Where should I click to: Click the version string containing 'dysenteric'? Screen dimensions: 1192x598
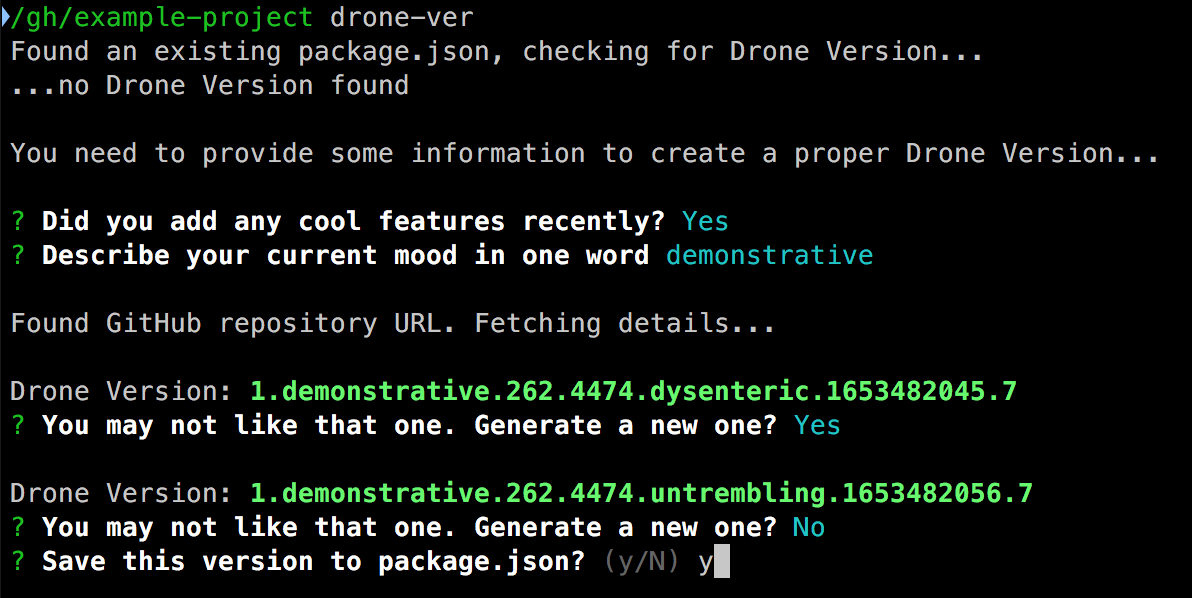tap(633, 391)
